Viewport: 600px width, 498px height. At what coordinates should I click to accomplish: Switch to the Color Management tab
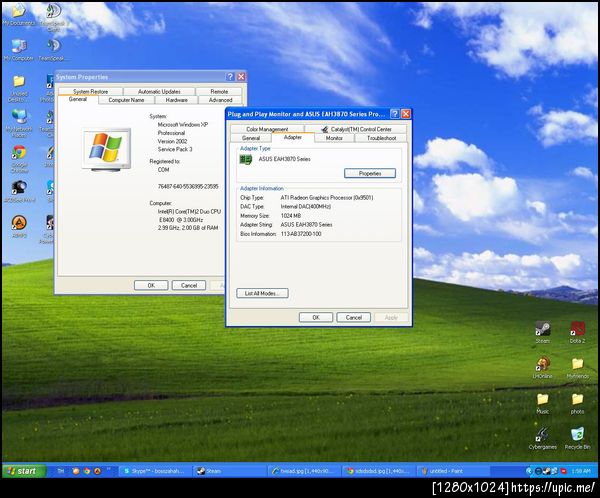click(x=267, y=129)
